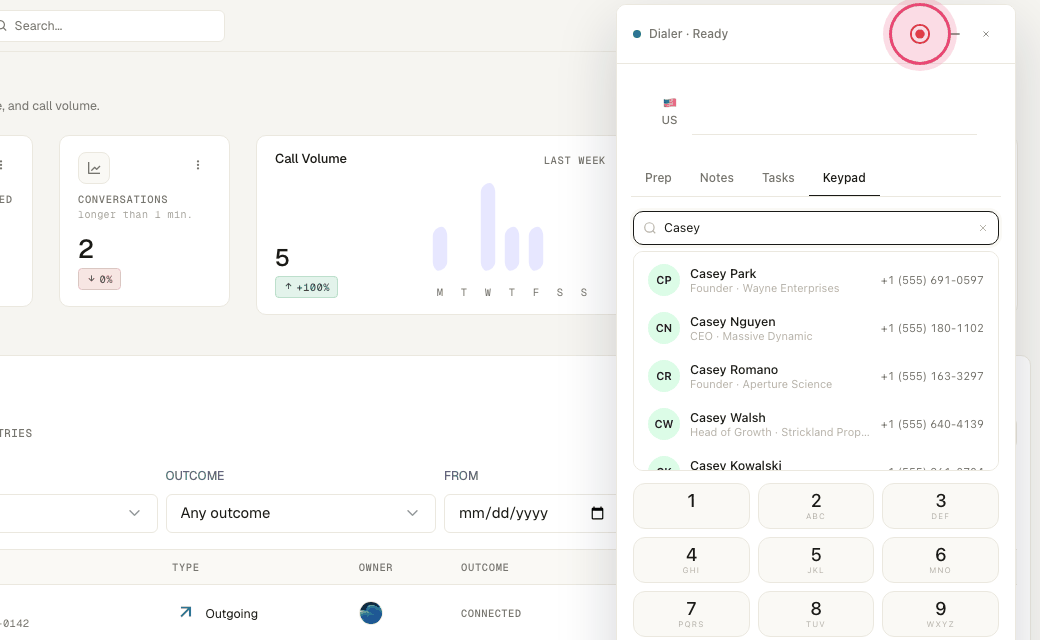Click the magnifier icon beside Casey
Viewport: 1040px width, 640px height.
(x=650, y=228)
